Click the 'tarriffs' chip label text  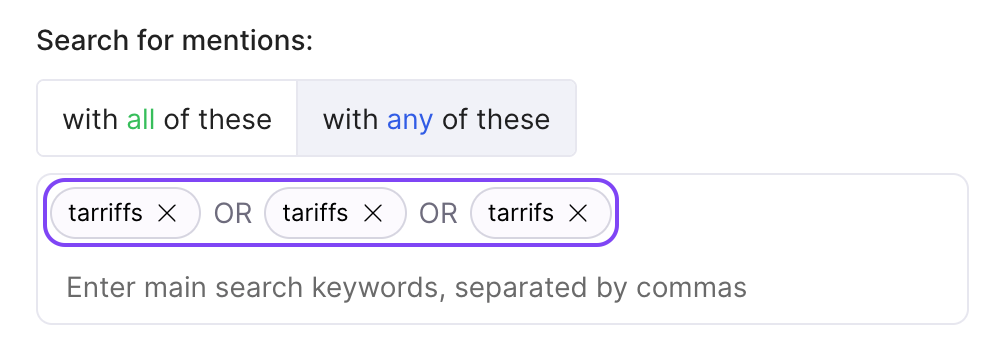[x=106, y=213]
